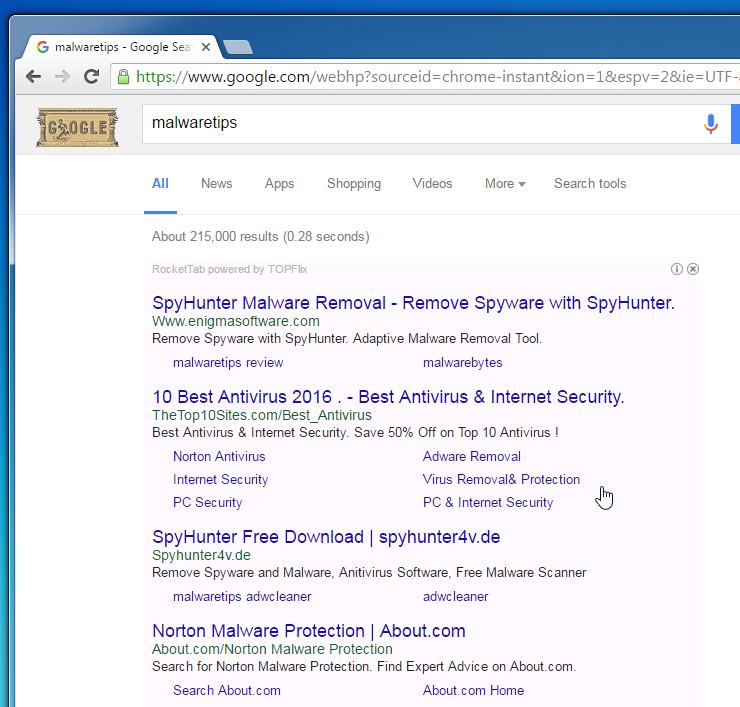Click 'Remove Spyware with SpyHunter' description text
The height and width of the screenshot is (707, 740).
pos(249,339)
